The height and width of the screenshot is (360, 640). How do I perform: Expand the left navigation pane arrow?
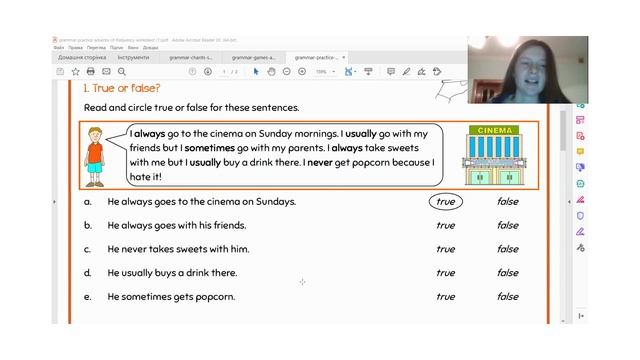(55, 202)
